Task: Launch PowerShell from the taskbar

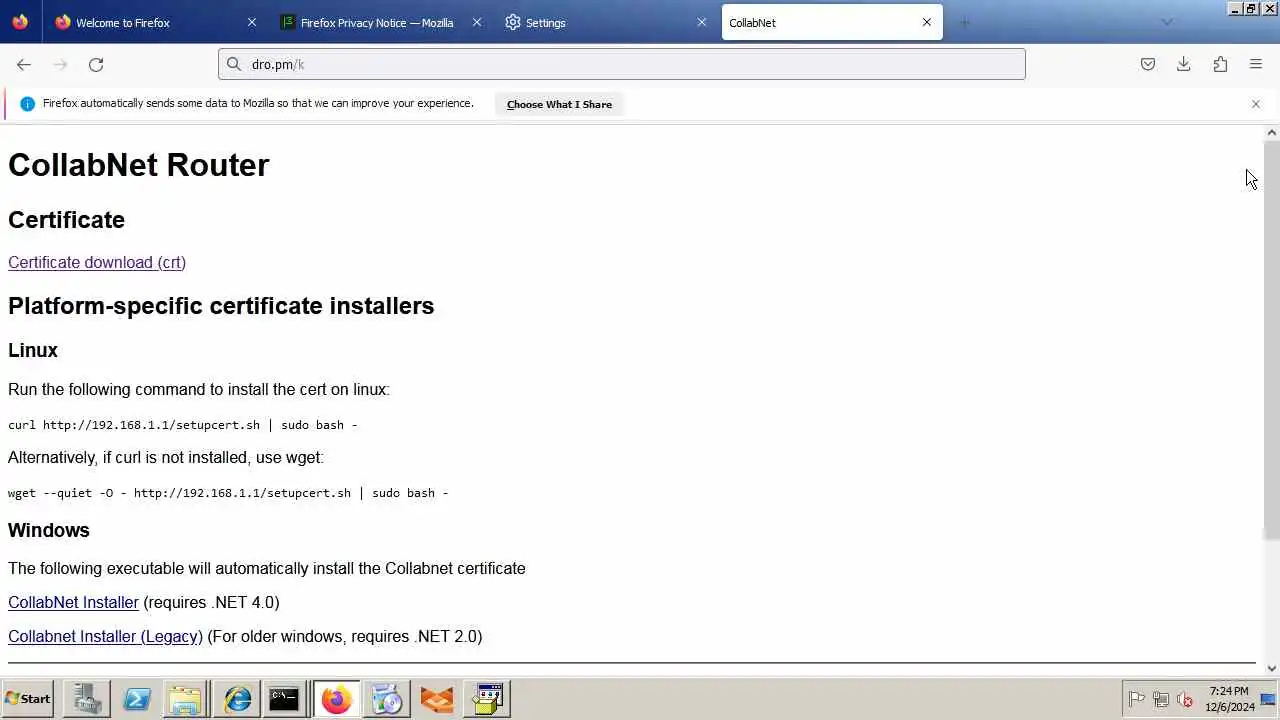Action: click(x=137, y=699)
